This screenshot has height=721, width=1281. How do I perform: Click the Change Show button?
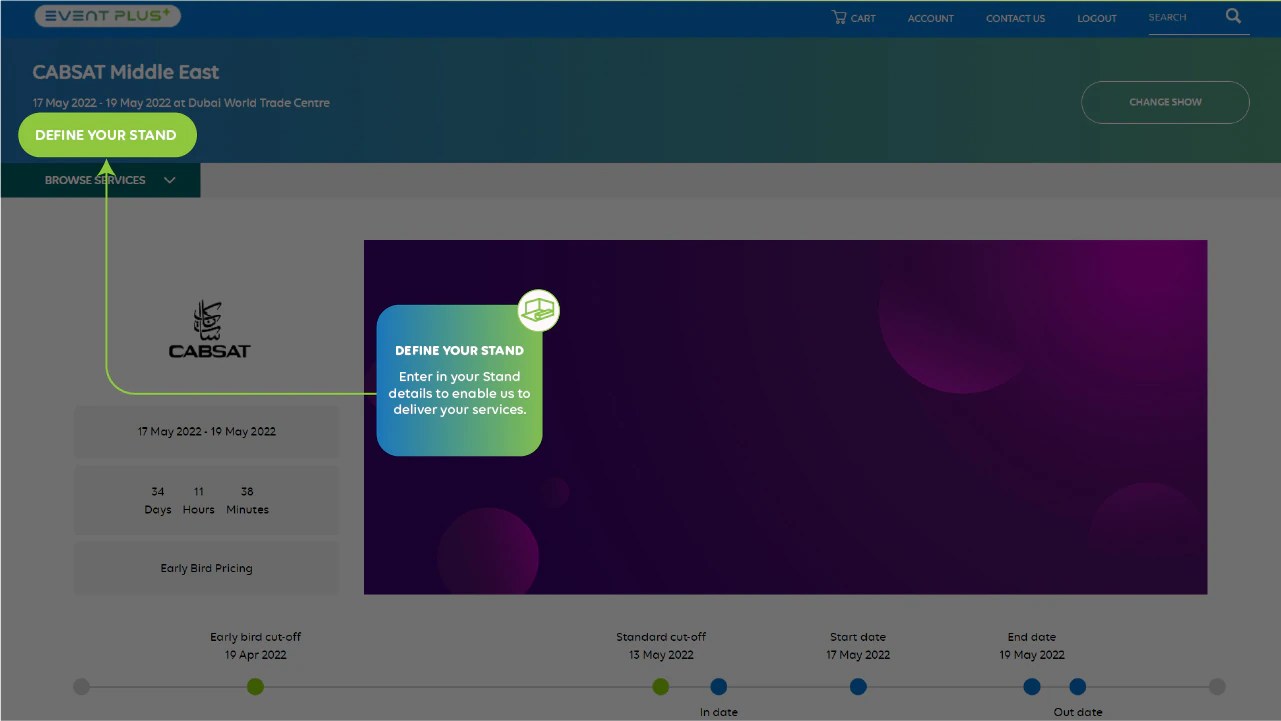1165,102
